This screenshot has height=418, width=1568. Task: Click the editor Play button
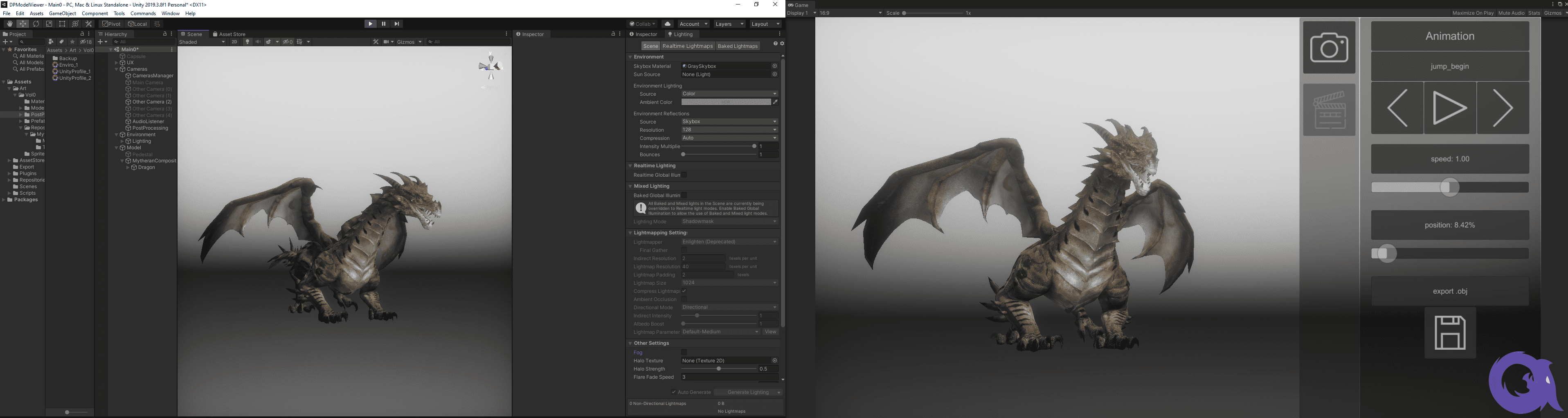coord(370,24)
